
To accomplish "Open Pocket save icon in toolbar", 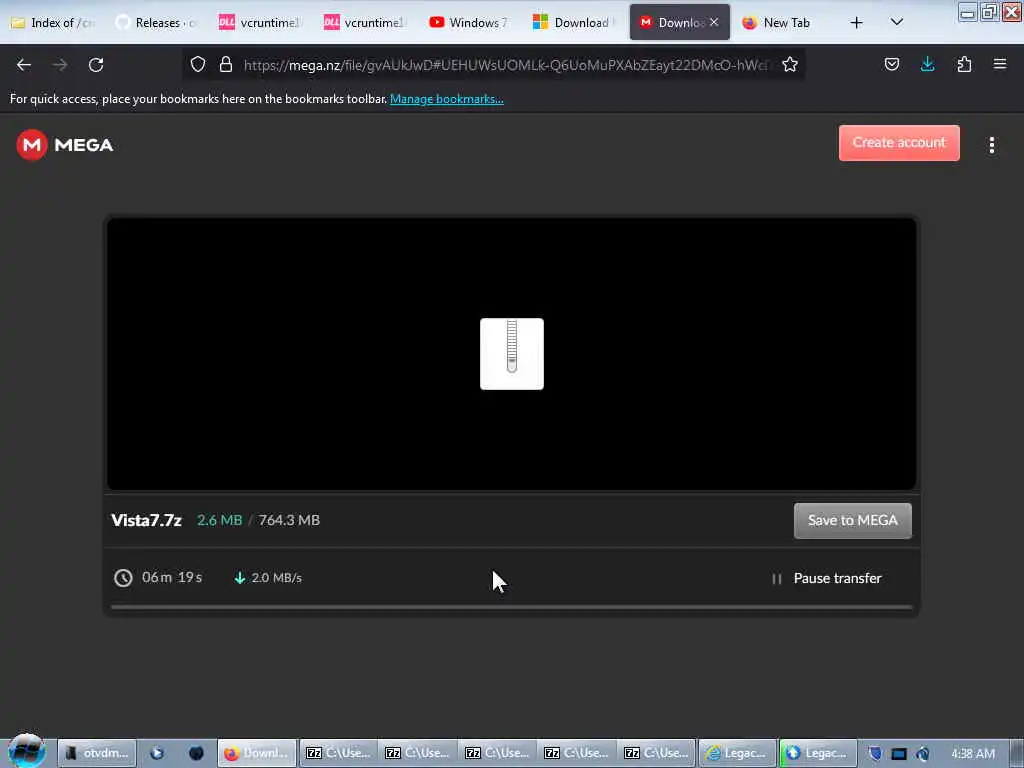I will (x=892, y=64).
